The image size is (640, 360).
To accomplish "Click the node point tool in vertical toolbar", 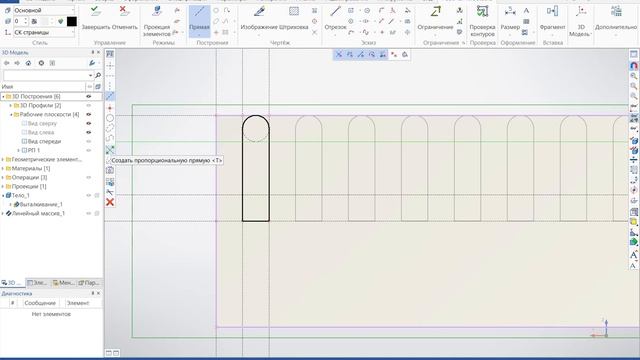I will [x=110, y=108].
